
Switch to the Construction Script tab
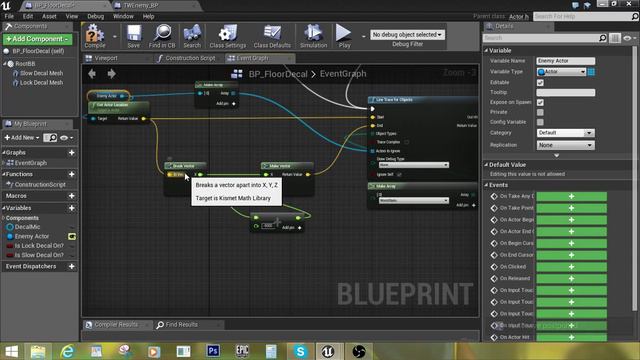click(190, 58)
